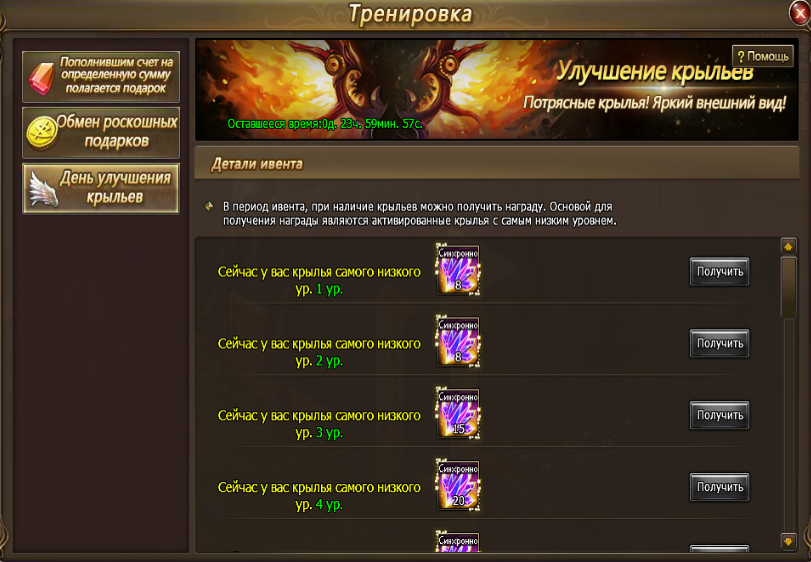Click the scroll up arrow of rewards list
811x562 pixels.
pyautogui.click(x=788, y=247)
